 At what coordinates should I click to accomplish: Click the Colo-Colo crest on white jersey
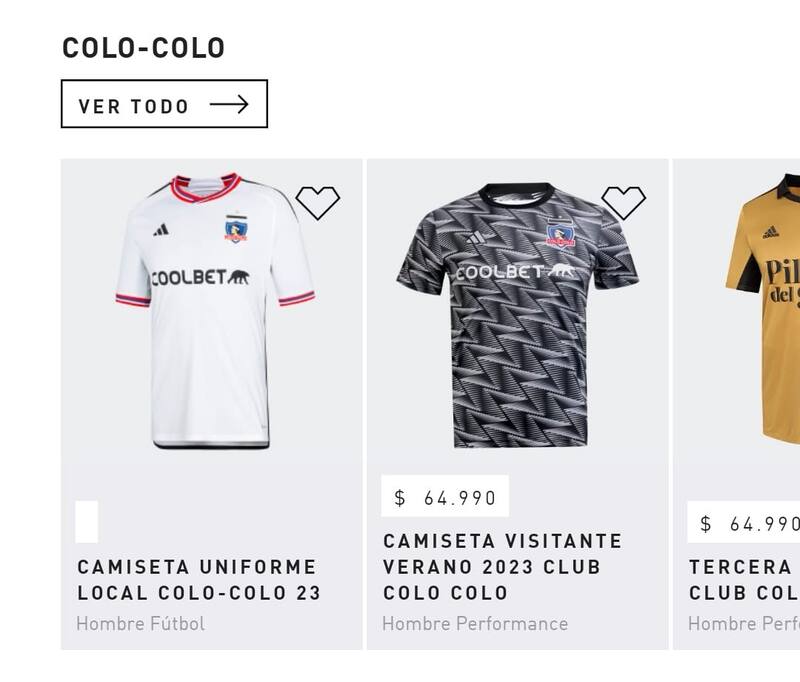tap(238, 229)
